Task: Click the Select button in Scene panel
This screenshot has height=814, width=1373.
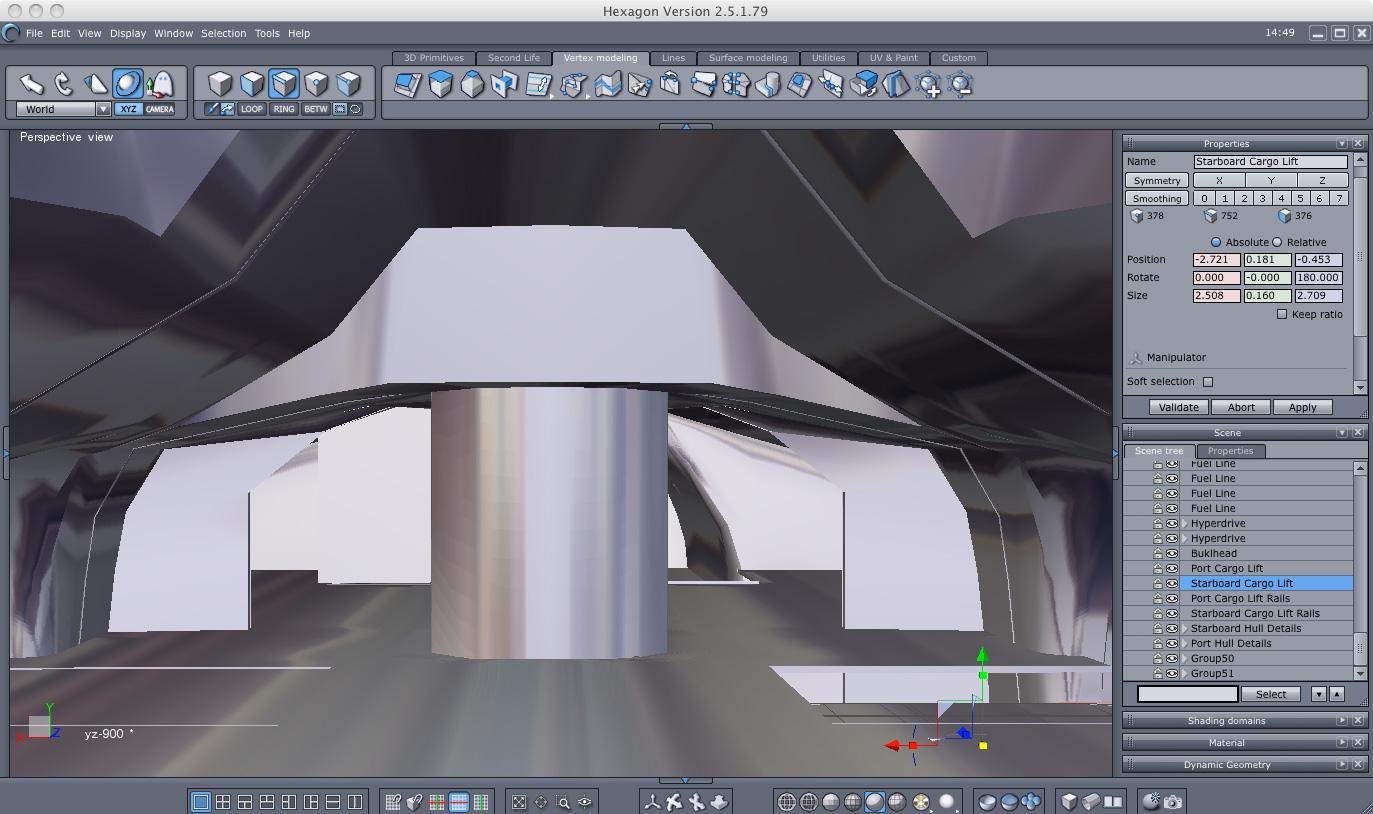Action: point(1270,694)
